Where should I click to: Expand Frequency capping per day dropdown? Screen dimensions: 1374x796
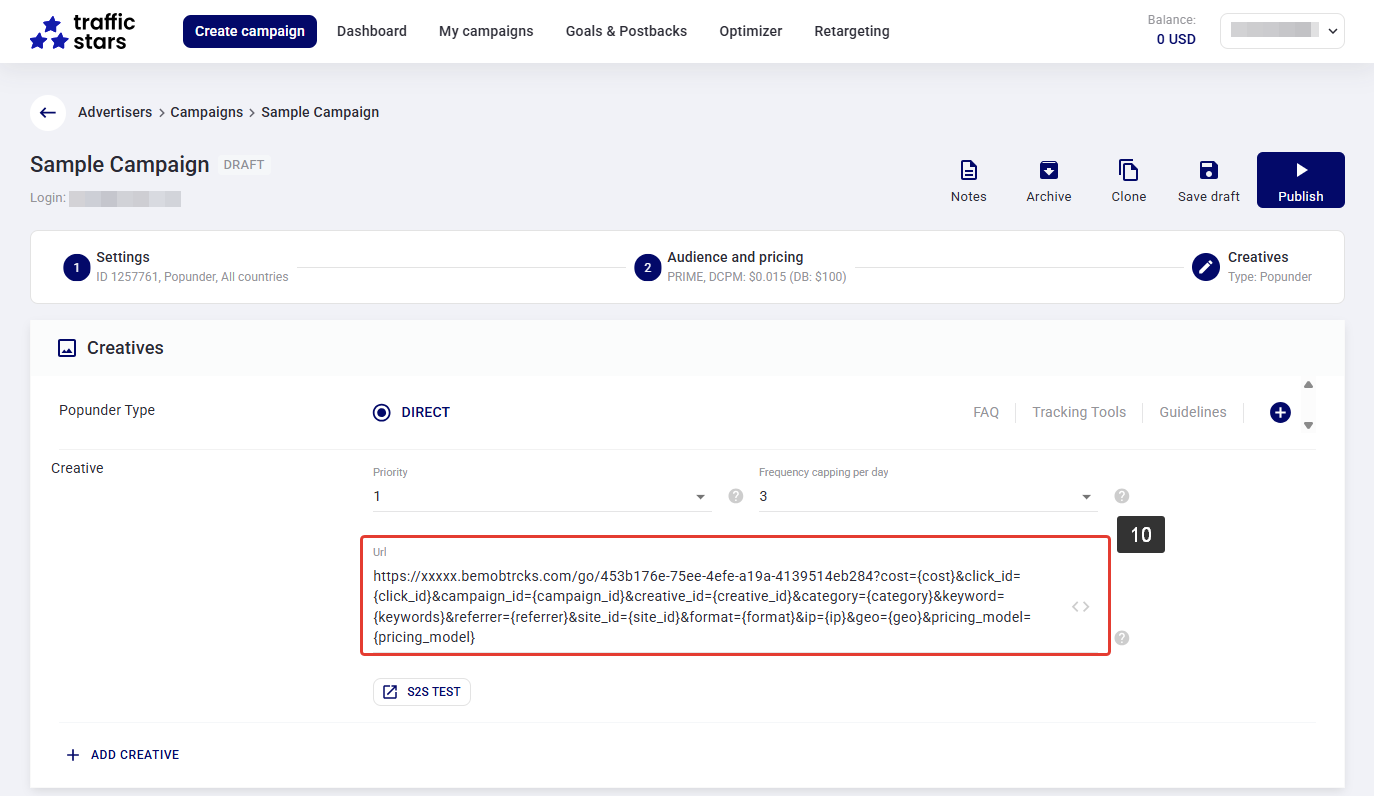click(926, 497)
